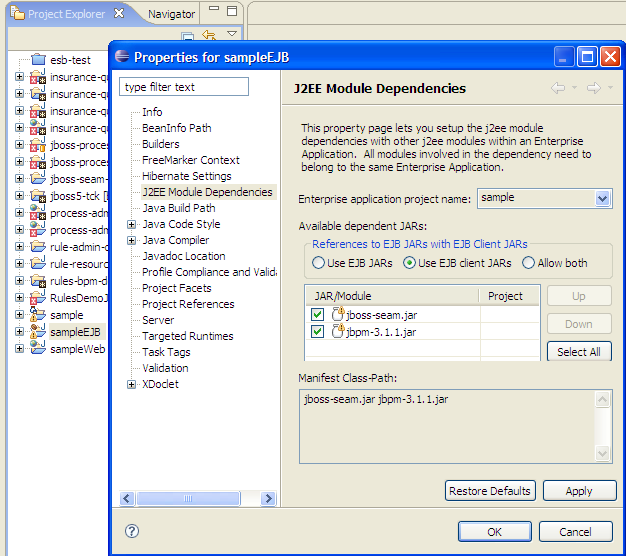Image resolution: width=626 pixels, height=556 pixels.
Task: Open the Server properties page
Action: coord(158,320)
